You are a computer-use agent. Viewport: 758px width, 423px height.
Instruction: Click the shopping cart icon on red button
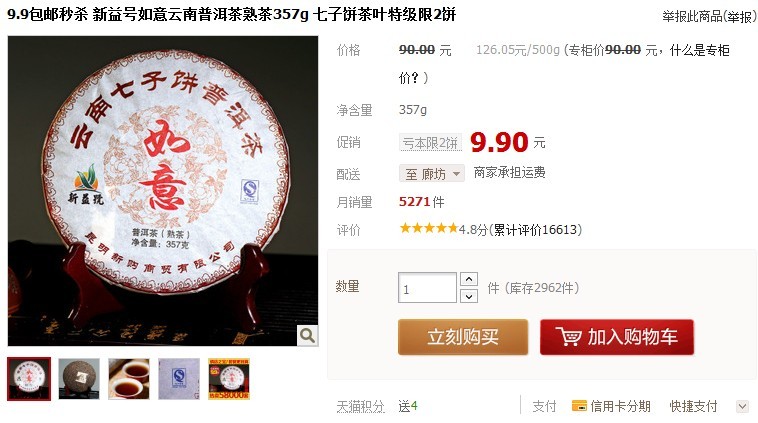pos(568,336)
